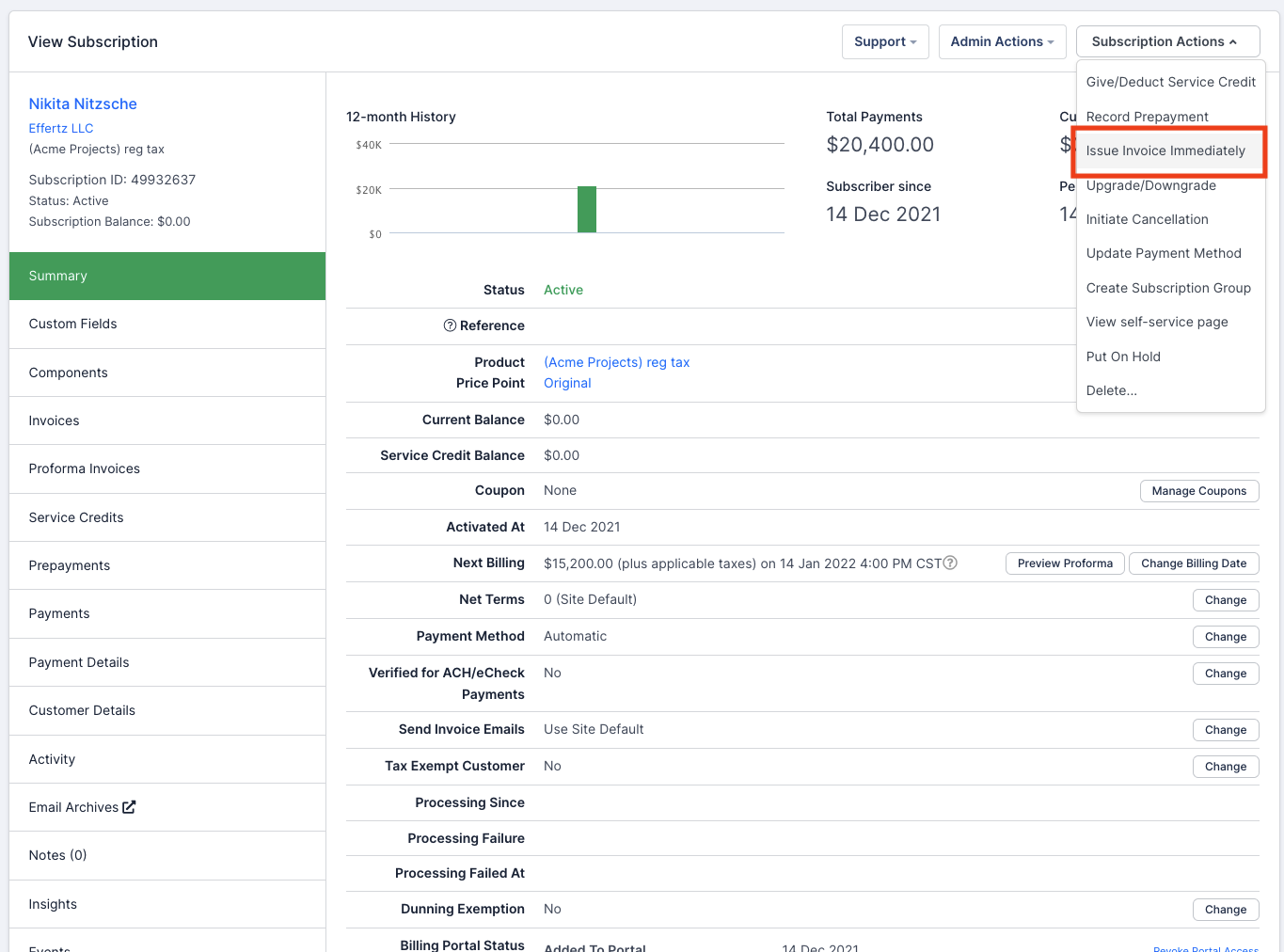Click the Preview Proforma button

1064,563
